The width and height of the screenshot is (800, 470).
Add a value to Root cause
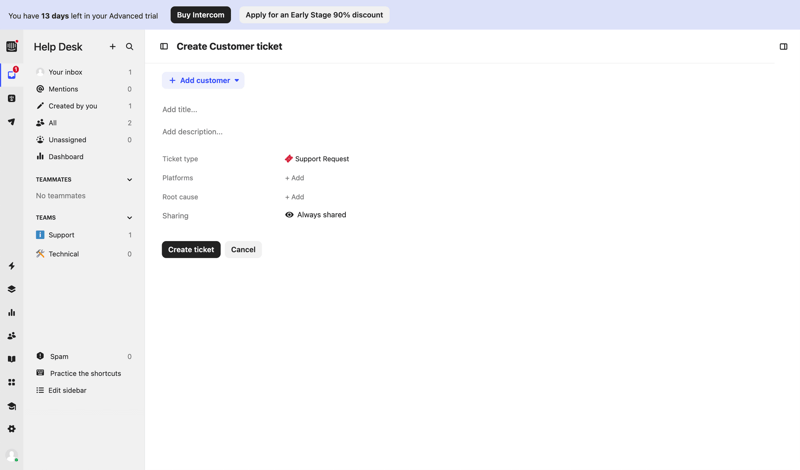(x=294, y=196)
